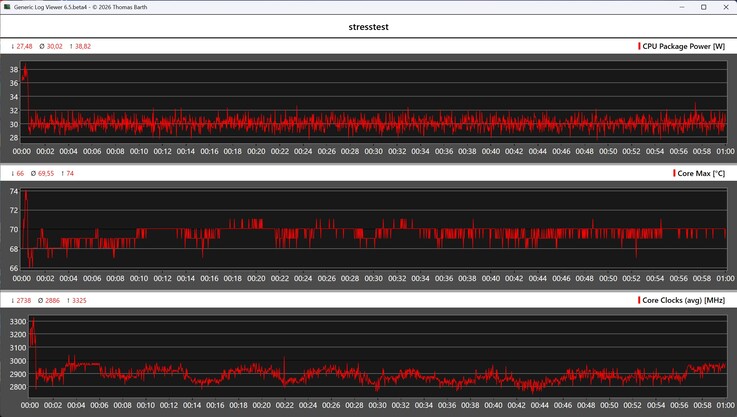The image size is (737, 417).
Task: Click the CPU power minimum value 27,48
Action: pyautogui.click(x=24, y=46)
